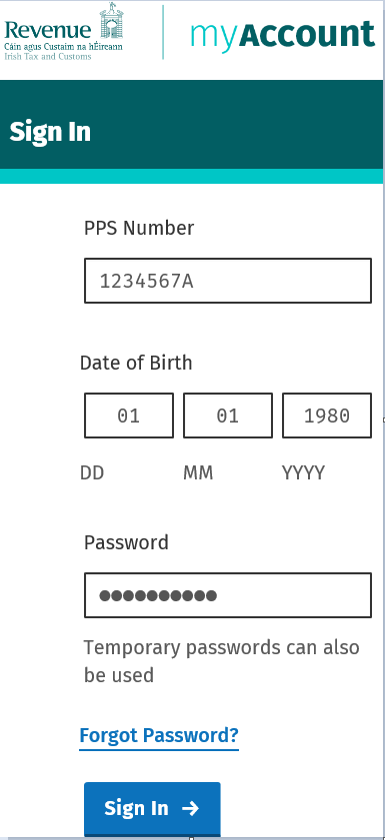
Task: Click the MM label below the month field
Action: pyautogui.click(x=198, y=473)
